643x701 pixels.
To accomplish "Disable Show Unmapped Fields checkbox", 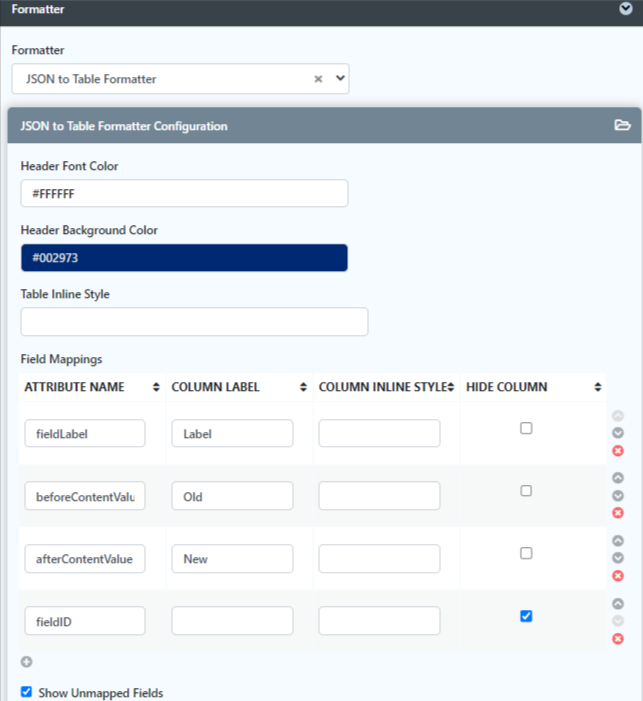I will tap(26, 692).
